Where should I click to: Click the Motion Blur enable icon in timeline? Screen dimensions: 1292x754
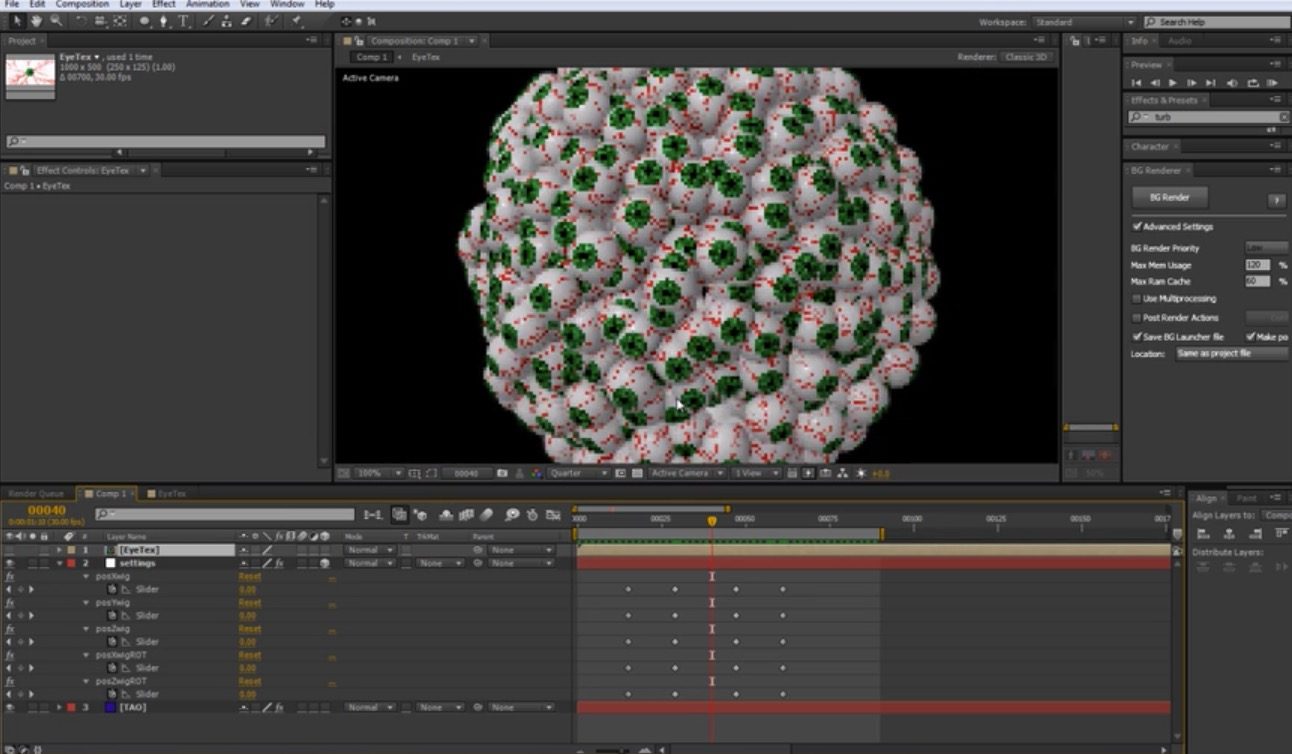[487, 515]
